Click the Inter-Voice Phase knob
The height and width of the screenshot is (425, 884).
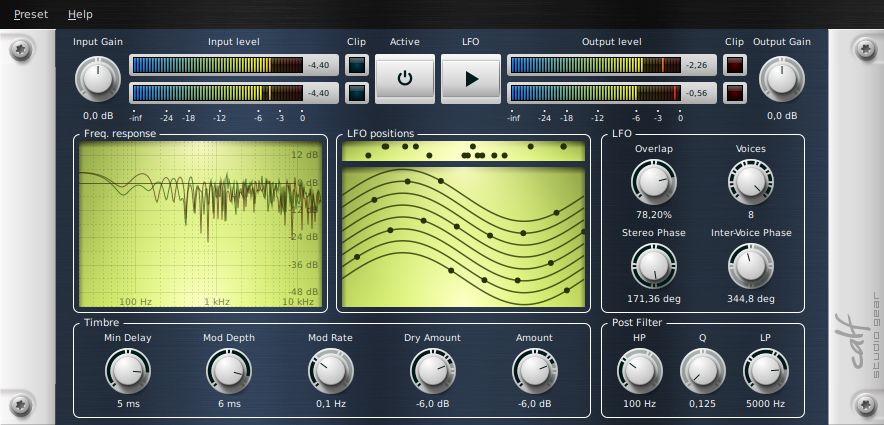point(750,266)
